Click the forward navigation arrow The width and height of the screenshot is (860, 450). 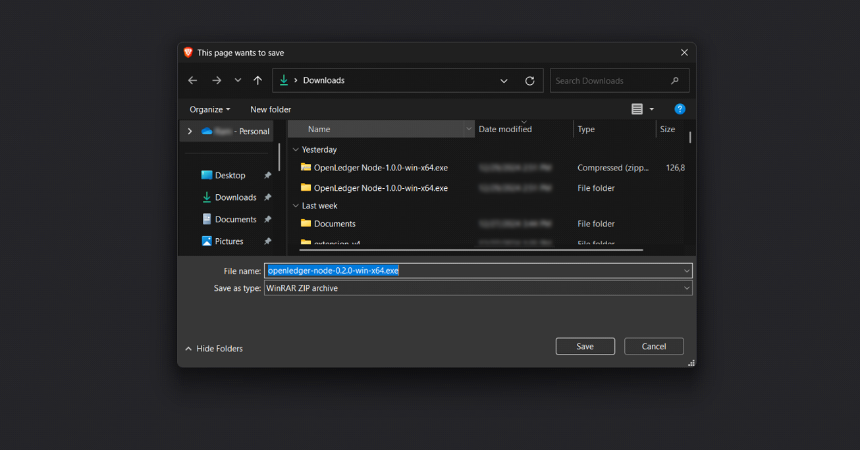217,81
